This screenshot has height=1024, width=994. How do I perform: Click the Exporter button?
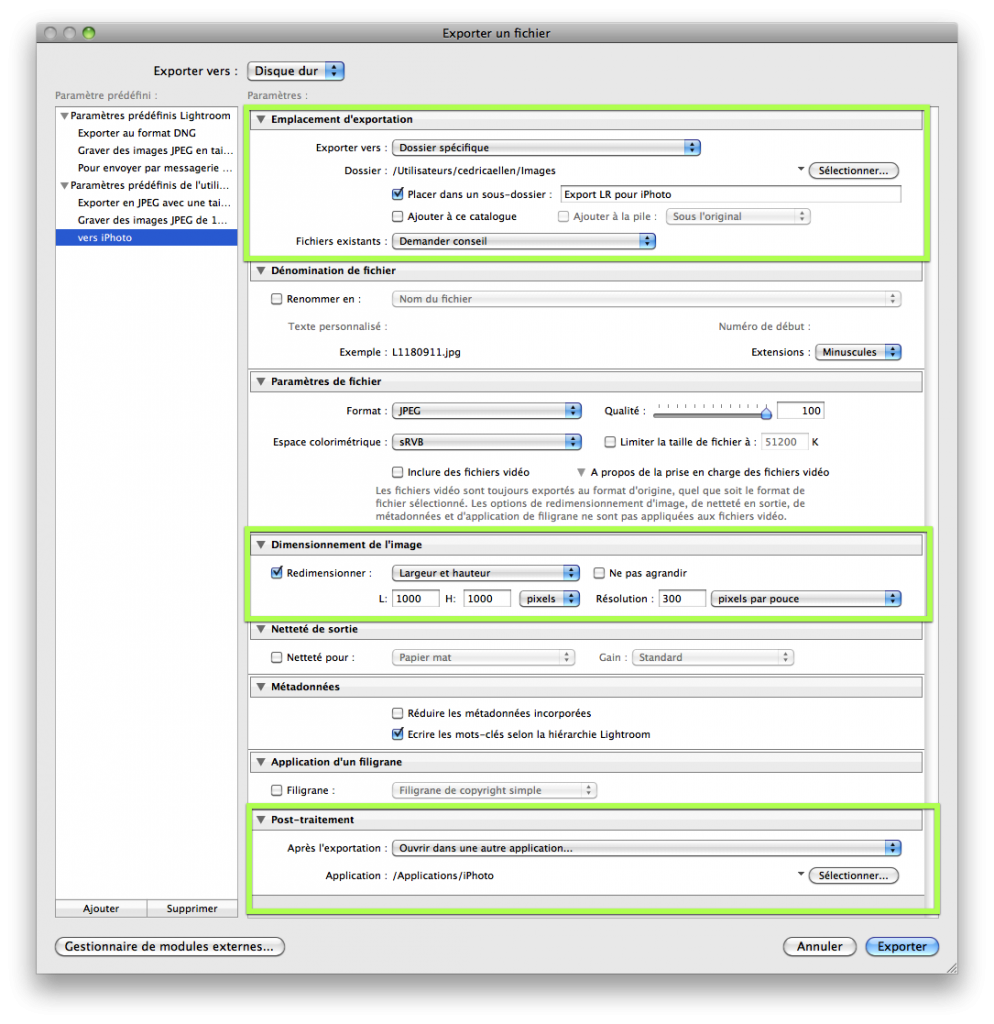[902, 946]
